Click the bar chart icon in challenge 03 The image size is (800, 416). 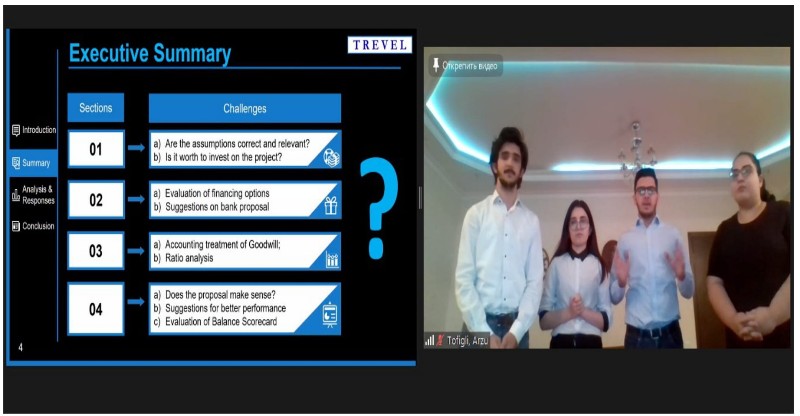point(332,260)
